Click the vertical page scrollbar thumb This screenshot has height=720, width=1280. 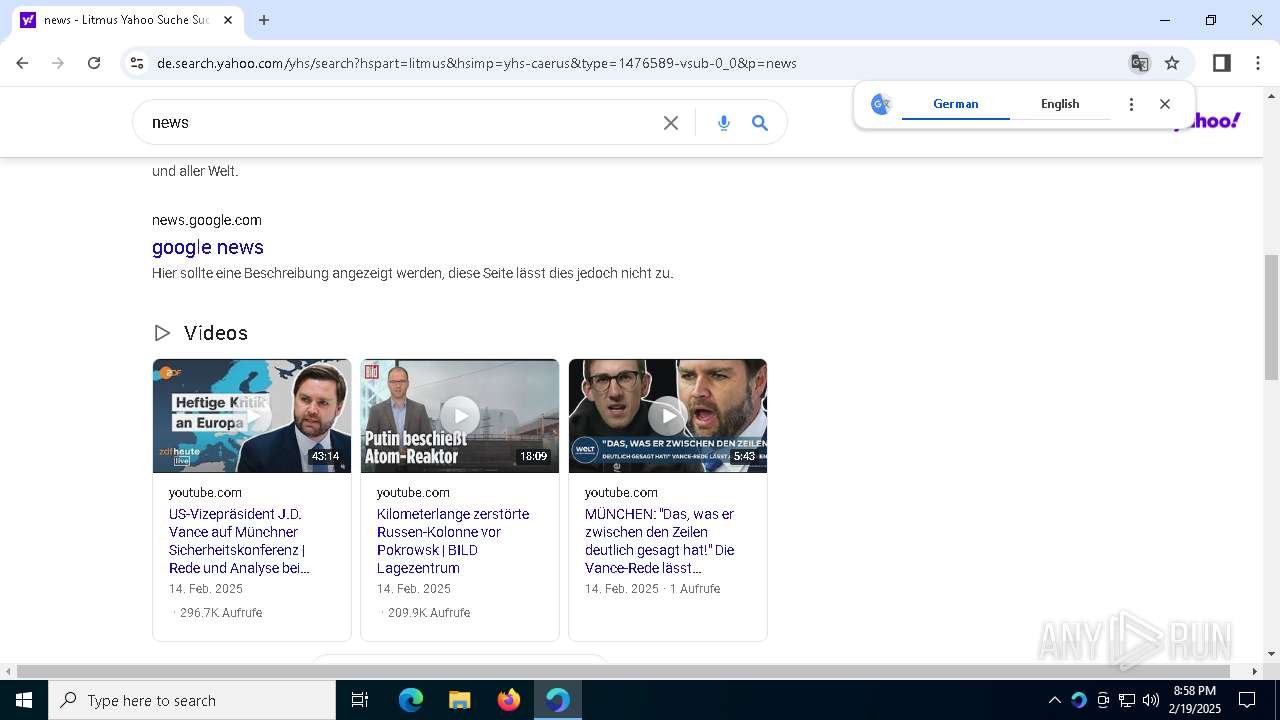[x=1271, y=318]
